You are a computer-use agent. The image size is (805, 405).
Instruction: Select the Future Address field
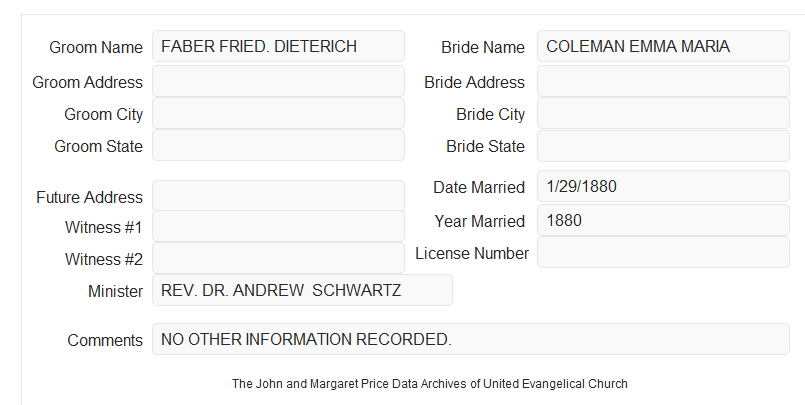click(x=278, y=196)
